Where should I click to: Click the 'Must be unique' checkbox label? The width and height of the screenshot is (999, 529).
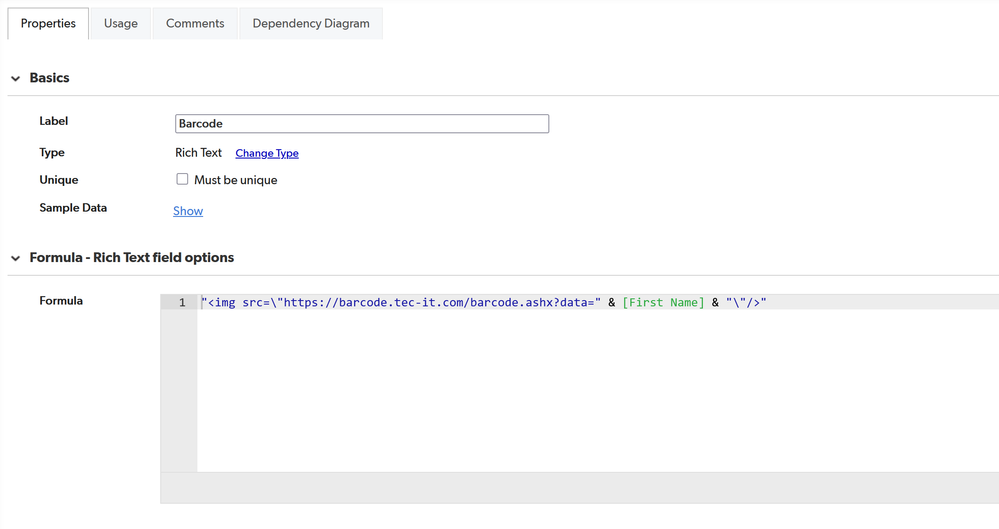coord(235,181)
